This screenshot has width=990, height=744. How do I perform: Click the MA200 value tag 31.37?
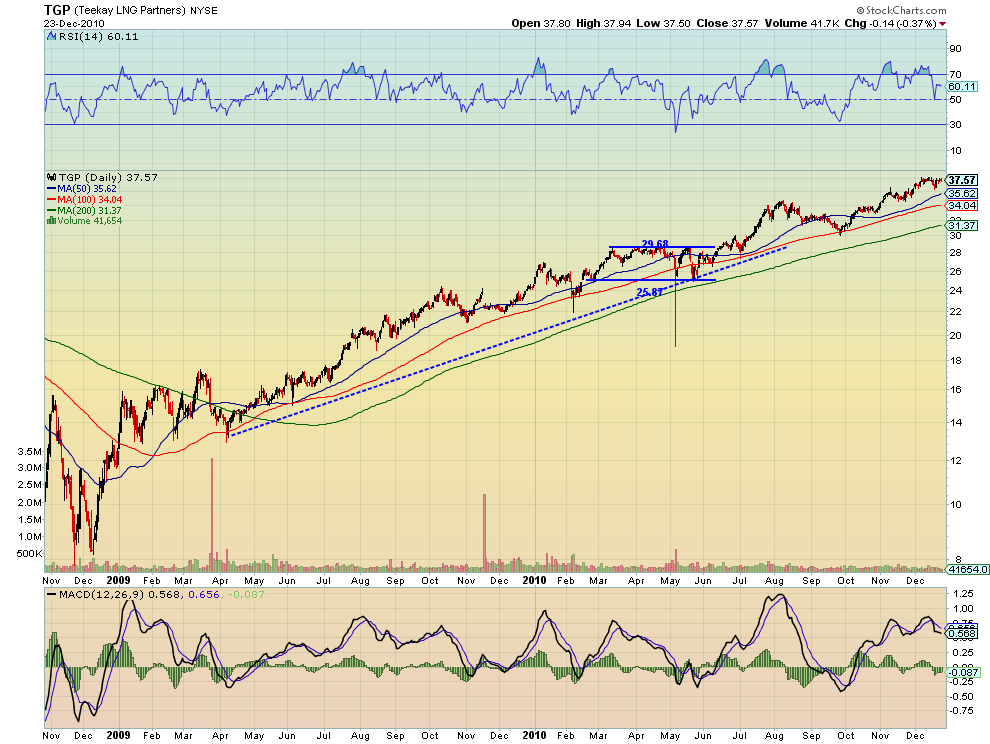click(x=962, y=225)
